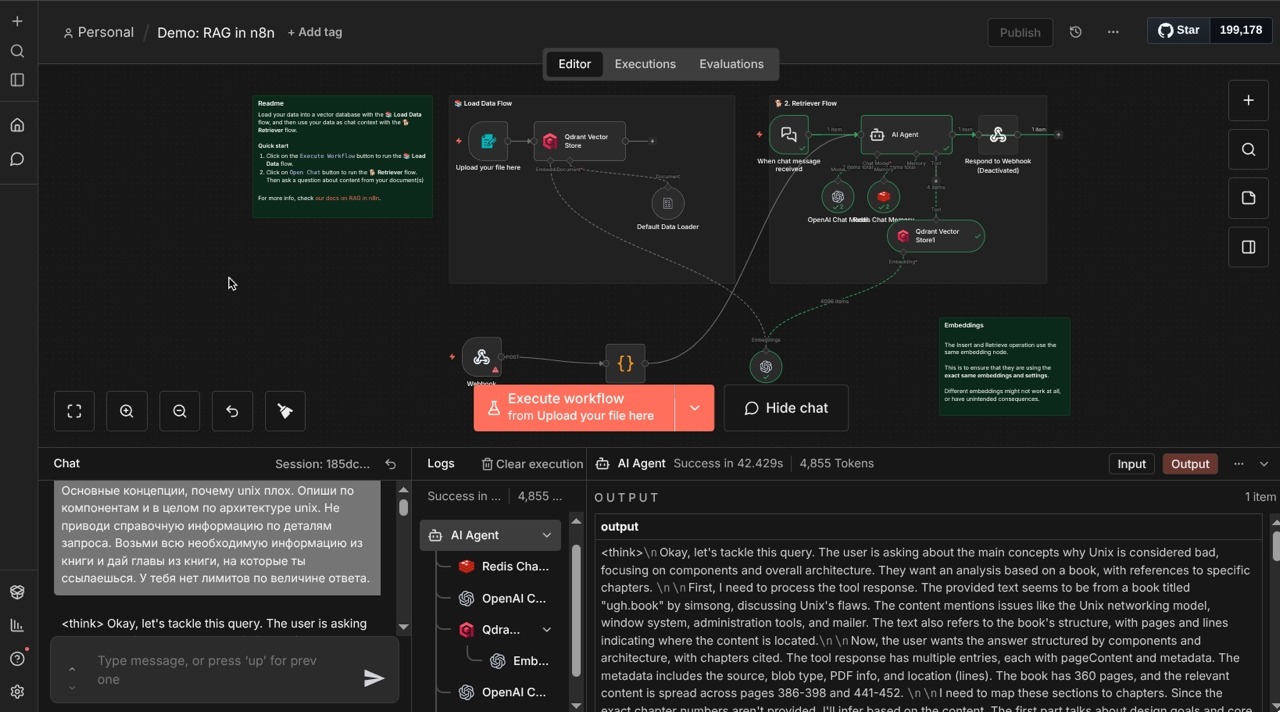Open search from the left sidebar magnifier icon
Viewport: 1280px width, 712px height.
coord(17,51)
